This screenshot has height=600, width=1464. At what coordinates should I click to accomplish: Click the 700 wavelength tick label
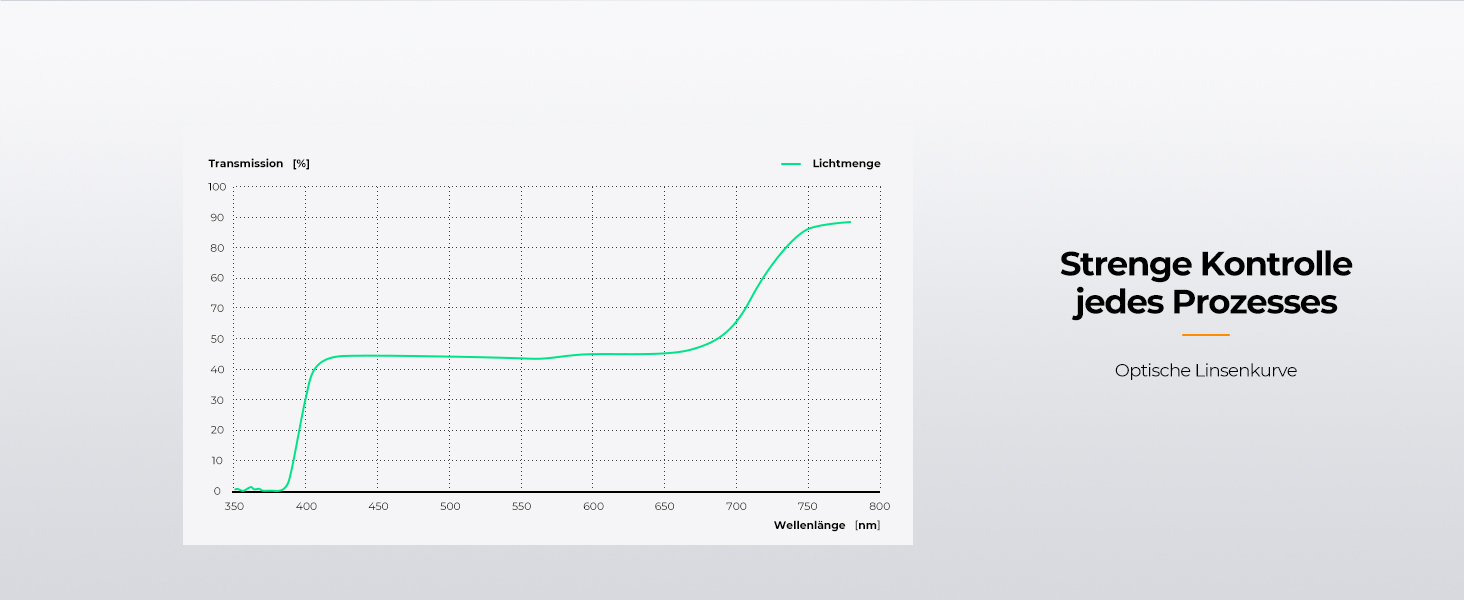coord(737,507)
